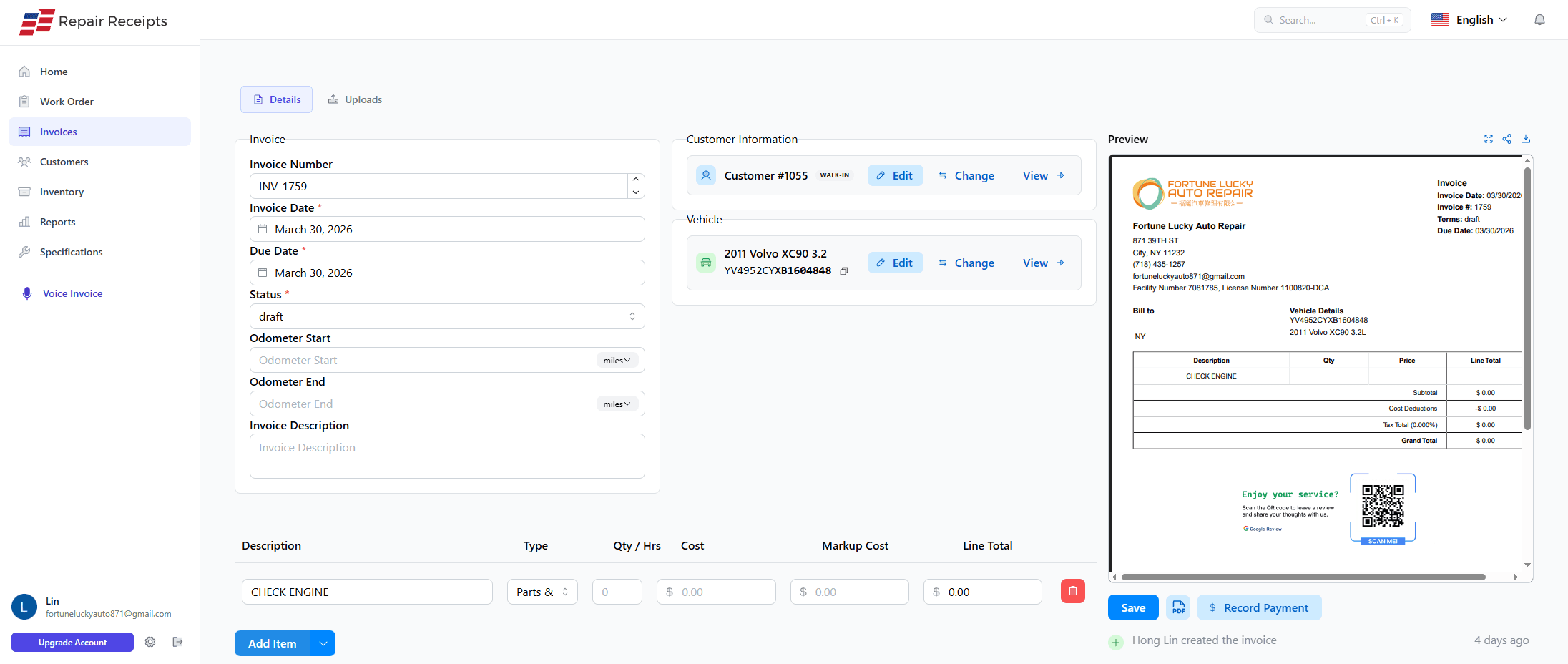1568x664 pixels.
Task: Click the notification bell icon
Action: (x=1539, y=20)
